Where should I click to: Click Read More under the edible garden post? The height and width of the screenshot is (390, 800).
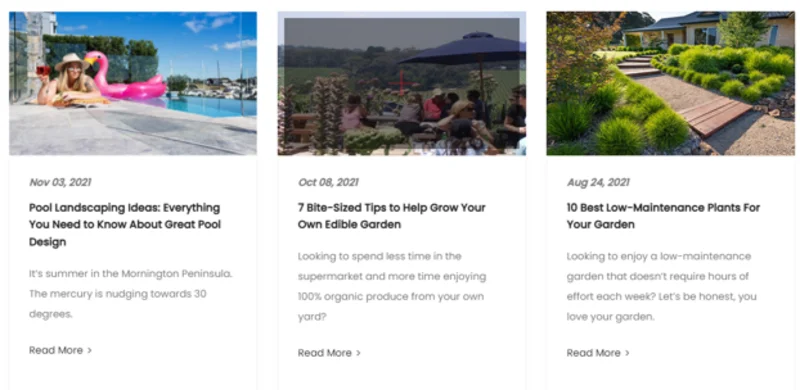click(324, 353)
